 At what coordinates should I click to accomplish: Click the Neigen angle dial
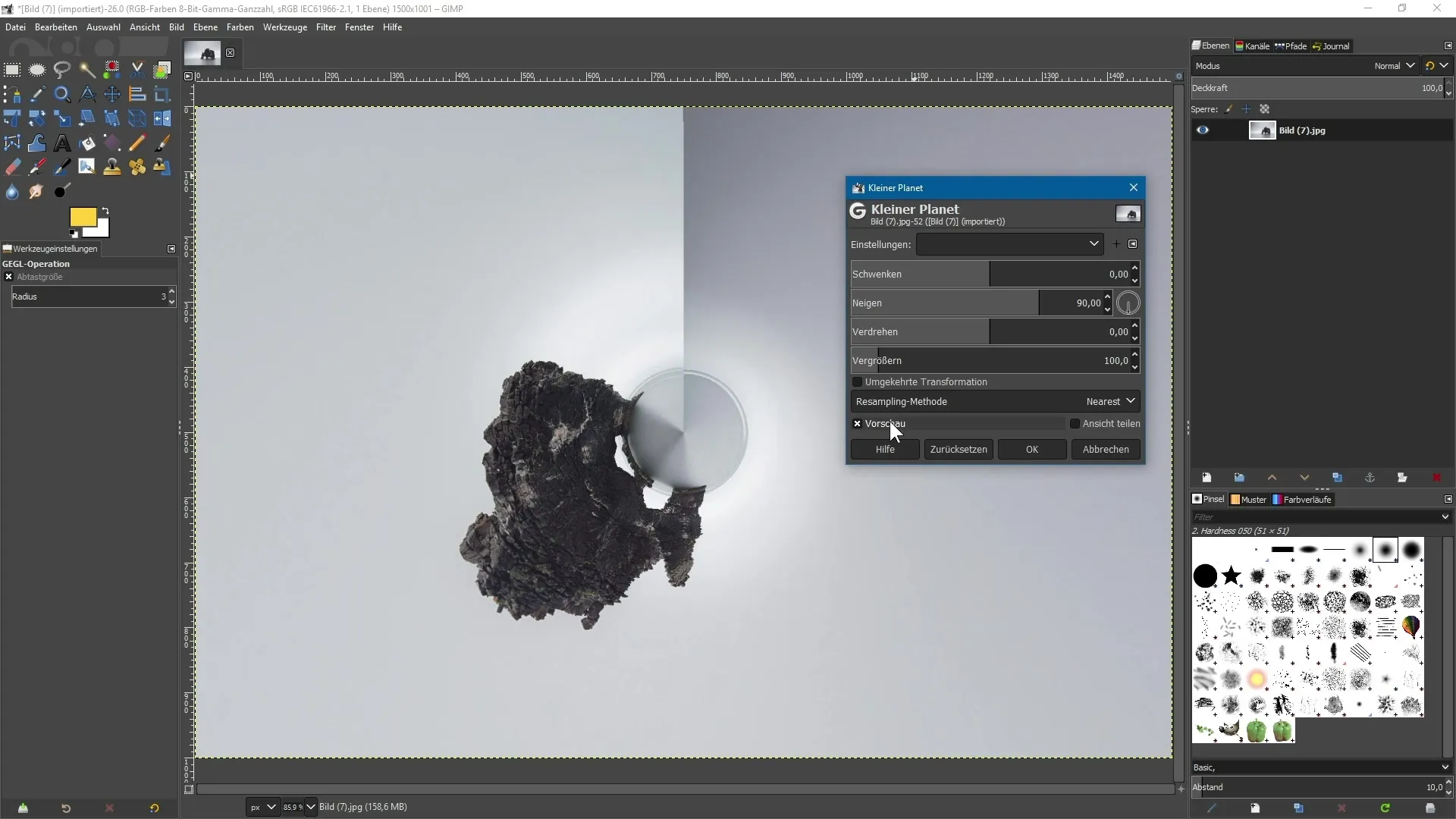1128,303
